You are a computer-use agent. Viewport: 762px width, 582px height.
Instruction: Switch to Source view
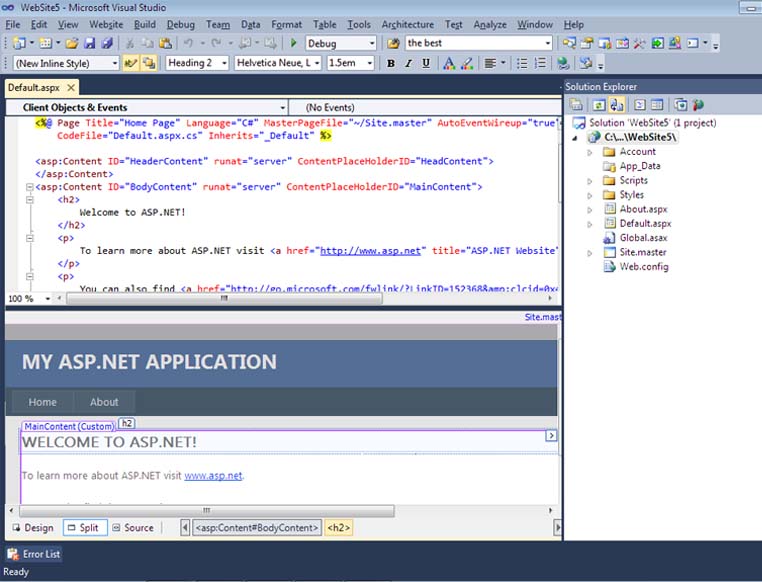(x=134, y=528)
